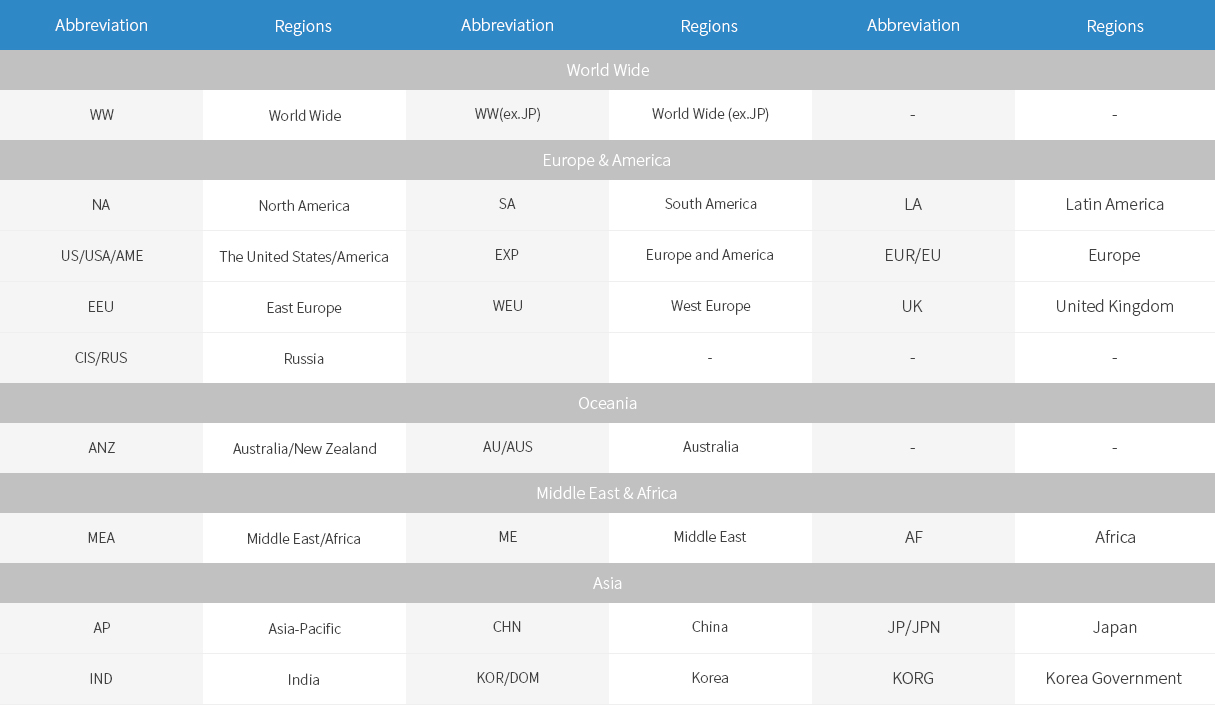Select the 'EUR/EU' abbreviation cell

point(913,255)
